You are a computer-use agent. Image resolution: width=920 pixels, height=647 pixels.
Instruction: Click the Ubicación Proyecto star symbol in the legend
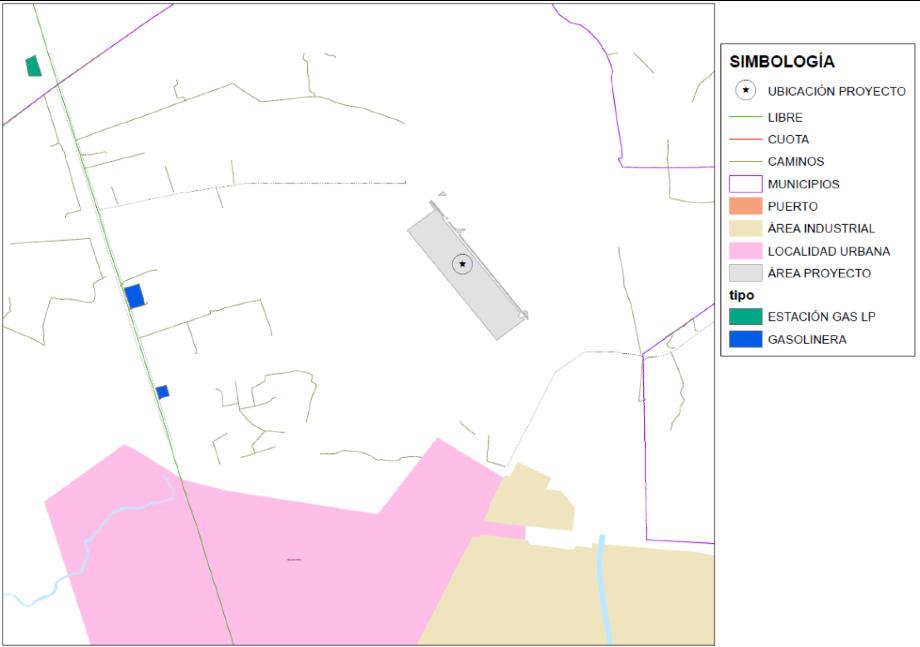(x=745, y=90)
